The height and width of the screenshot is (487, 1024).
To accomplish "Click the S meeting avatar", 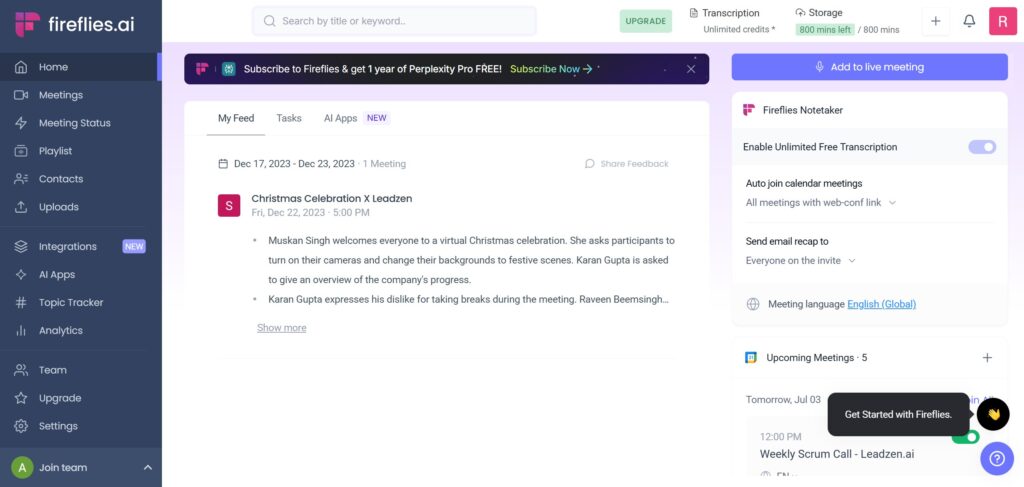I will coord(229,206).
